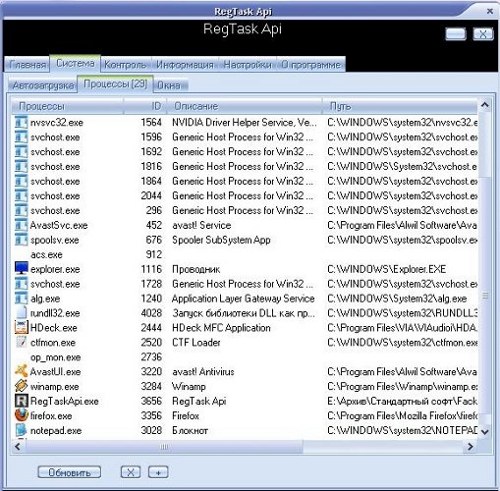Click the alg.exe process icon

21,298
